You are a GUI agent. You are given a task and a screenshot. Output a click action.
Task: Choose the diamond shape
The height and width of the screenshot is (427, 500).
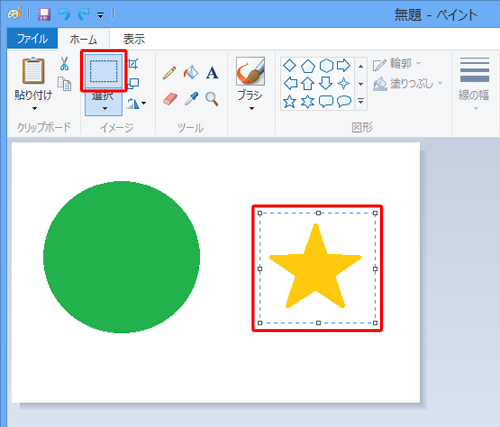pyautogui.click(x=289, y=66)
